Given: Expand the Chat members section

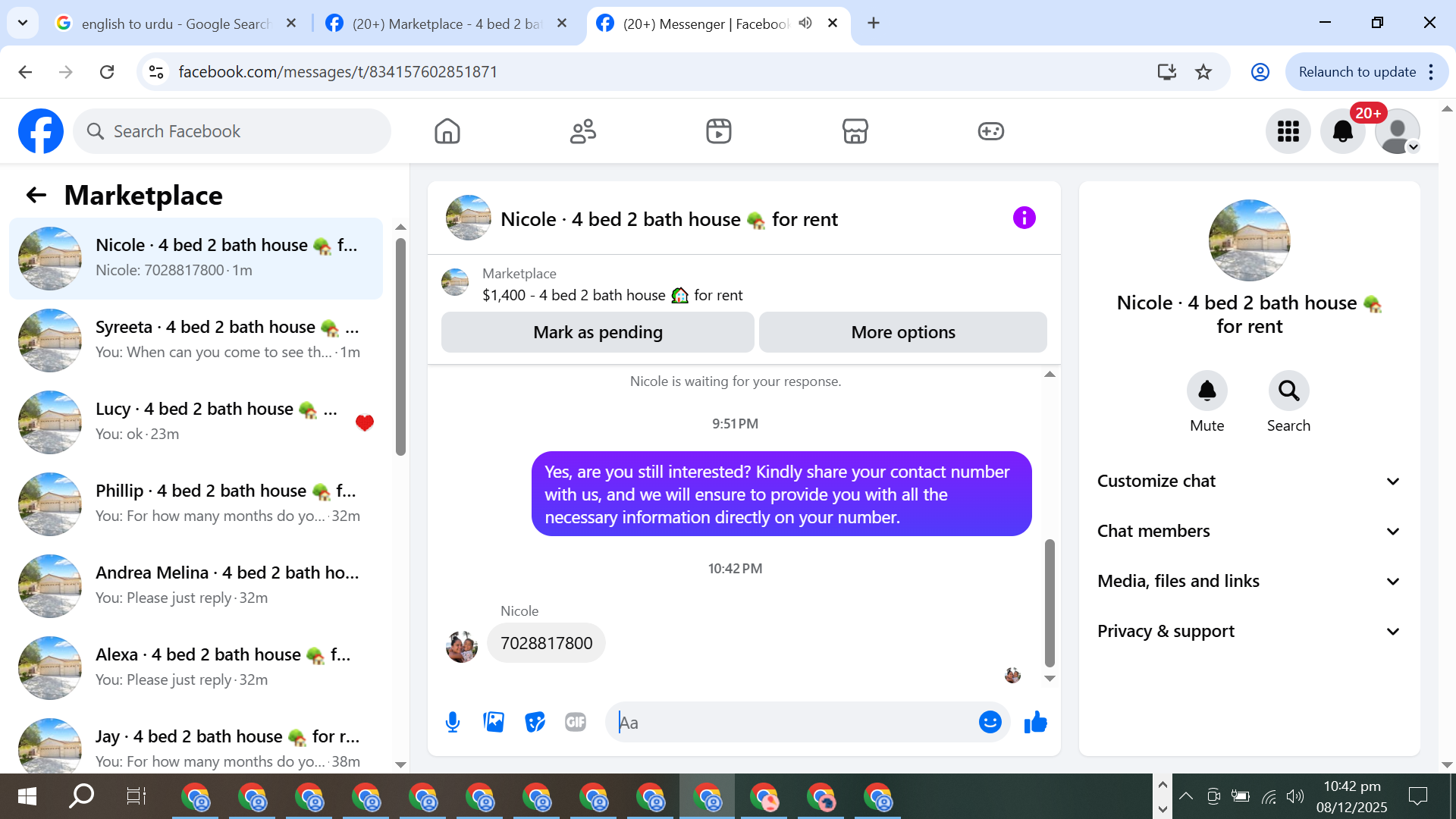Looking at the screenshot, I should (x=1249, y=531).
